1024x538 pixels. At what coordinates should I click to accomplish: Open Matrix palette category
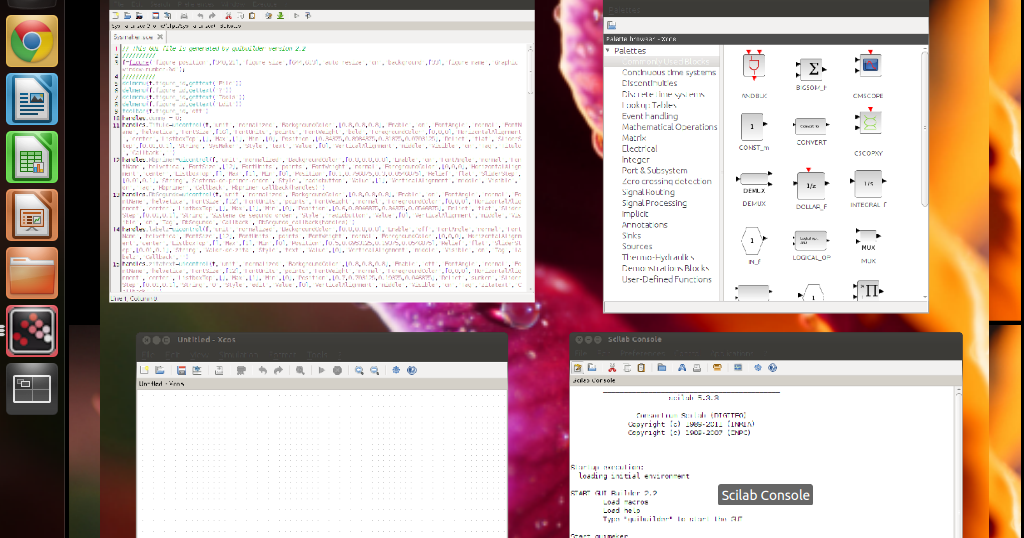click(x=633, y=138)
